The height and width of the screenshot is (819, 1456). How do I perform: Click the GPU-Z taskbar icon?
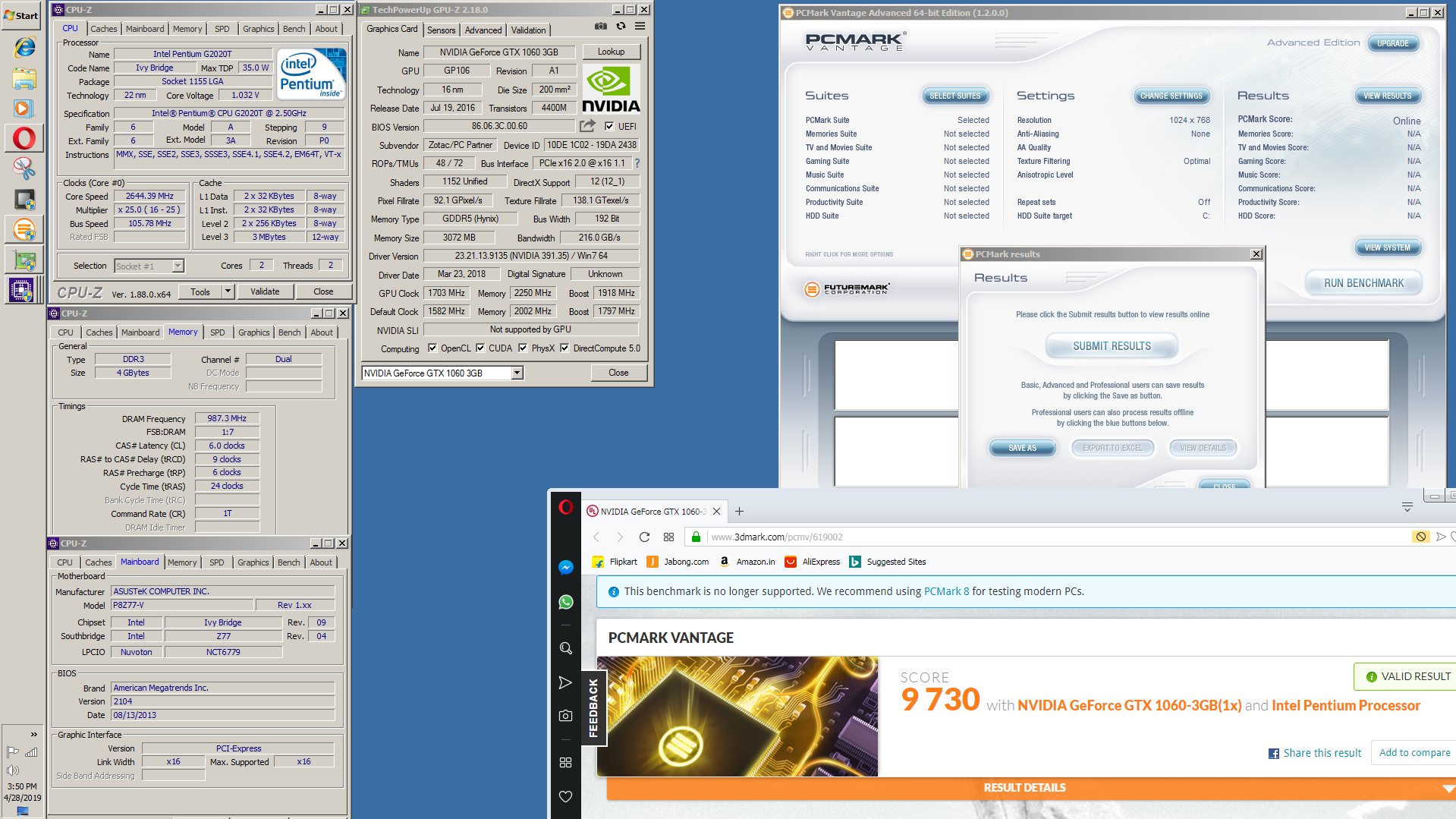[24, 260]
